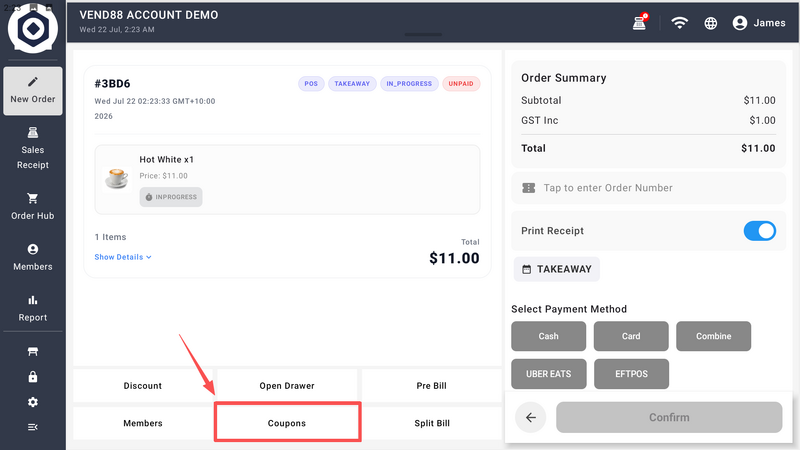Screen dimensions: 800x450
Task: Click the Members button below order
Action: tap(143, 423)
